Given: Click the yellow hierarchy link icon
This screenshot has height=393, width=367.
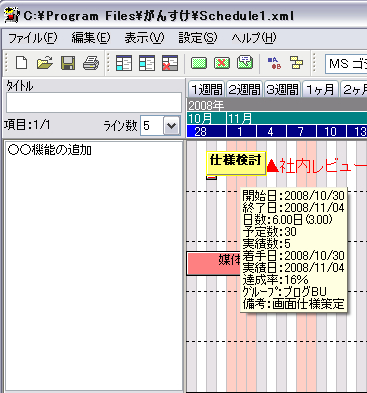Looking at the screenshot, I should click(x=297, y=63).
